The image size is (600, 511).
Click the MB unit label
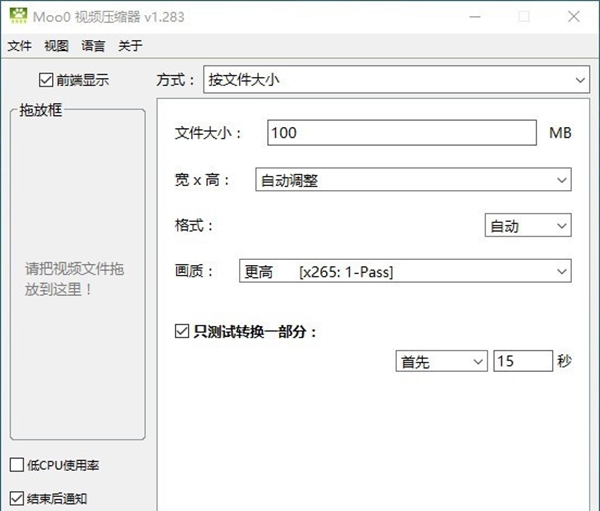point(560,133)
